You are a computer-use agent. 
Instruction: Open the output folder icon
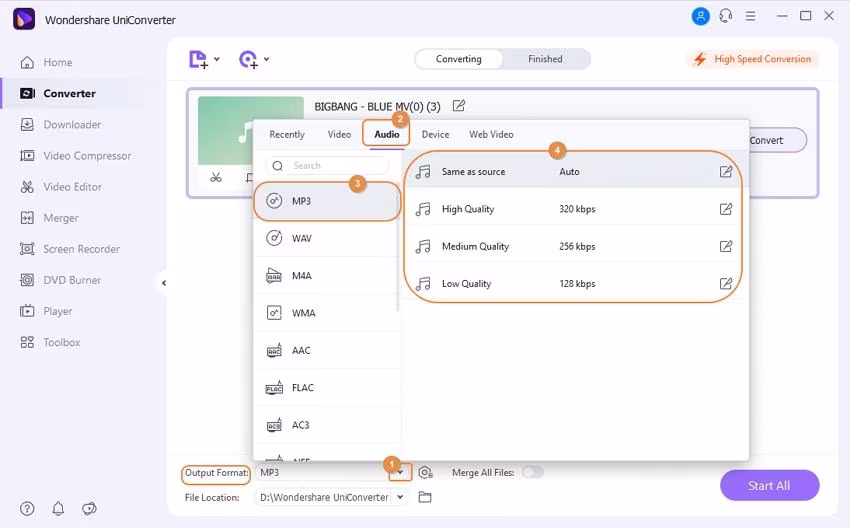(425, 497)
